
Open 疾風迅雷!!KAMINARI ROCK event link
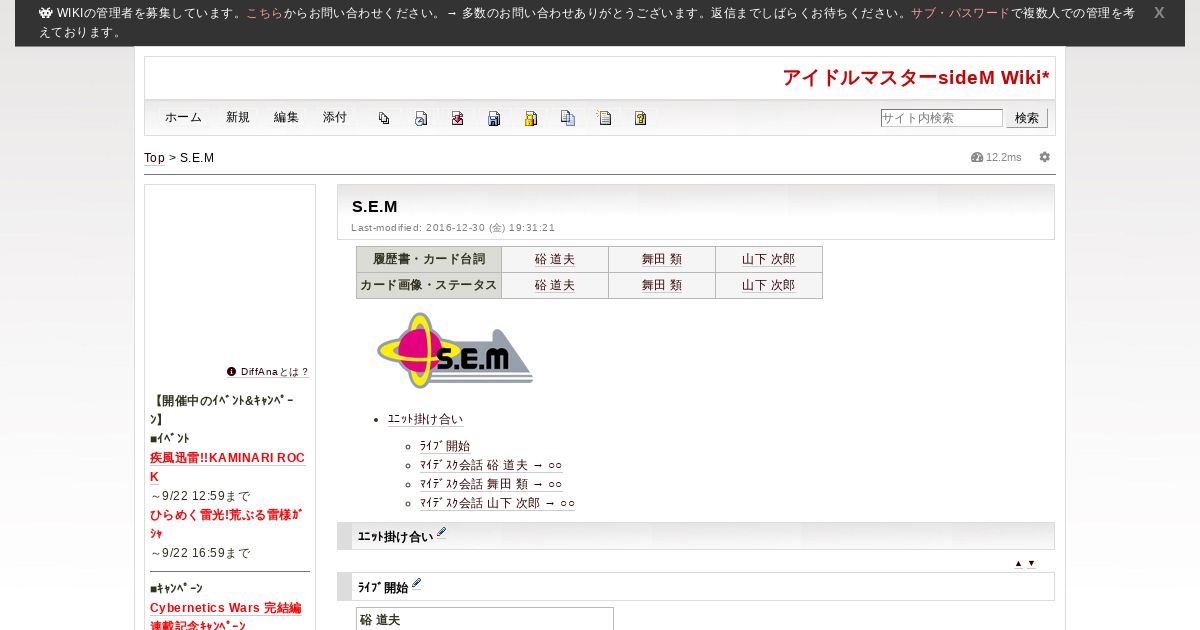227,467
